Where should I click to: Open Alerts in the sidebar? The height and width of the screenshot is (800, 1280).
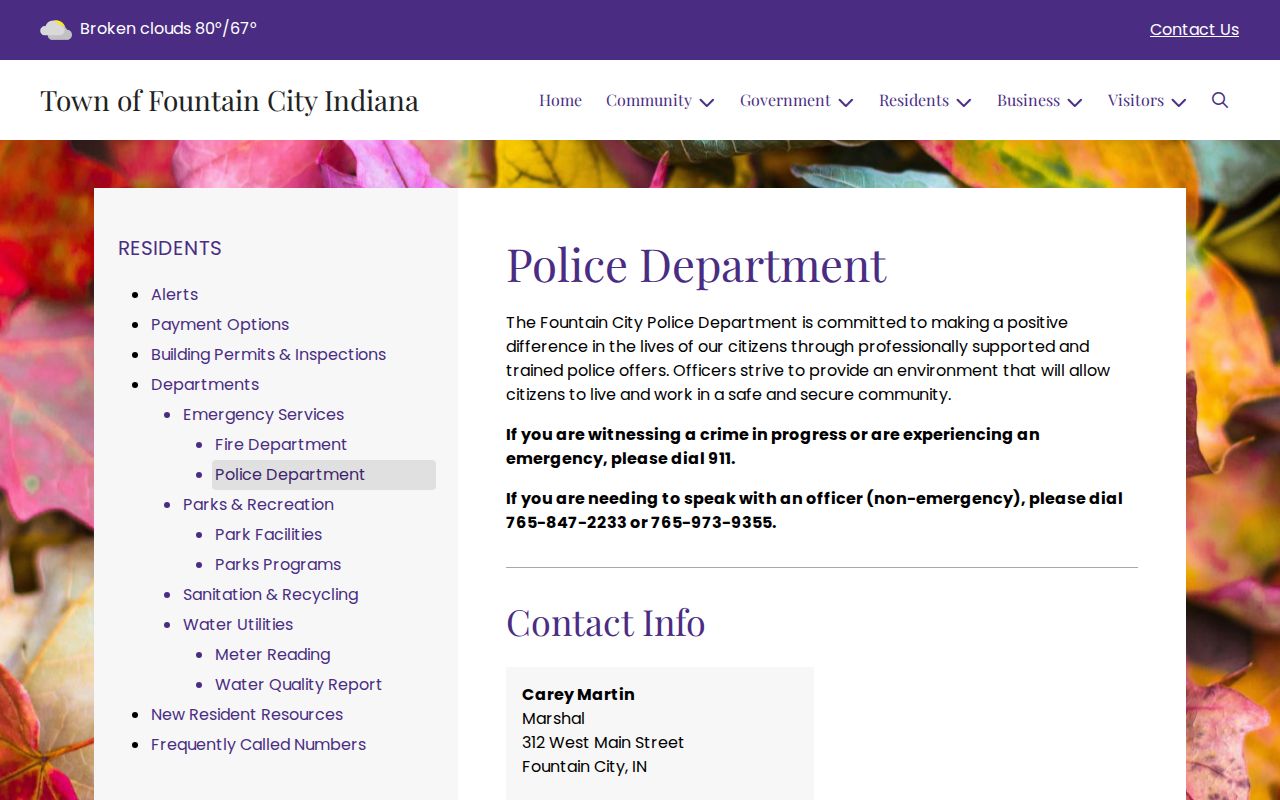(x=174, y=294)
